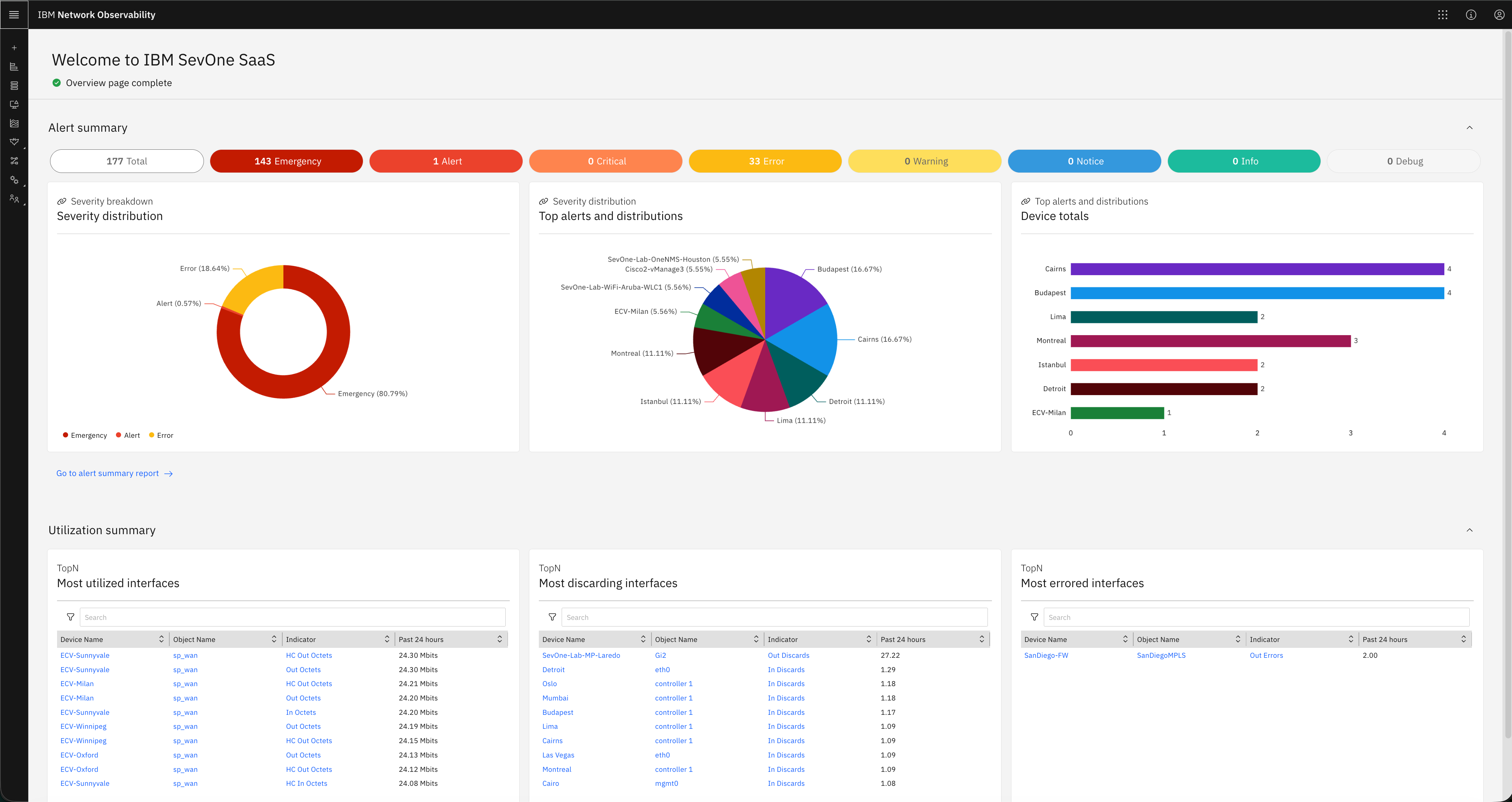Open the area chart sidebar icon
The height and width of the screenshot is (802, 1512).
(14, 123)
